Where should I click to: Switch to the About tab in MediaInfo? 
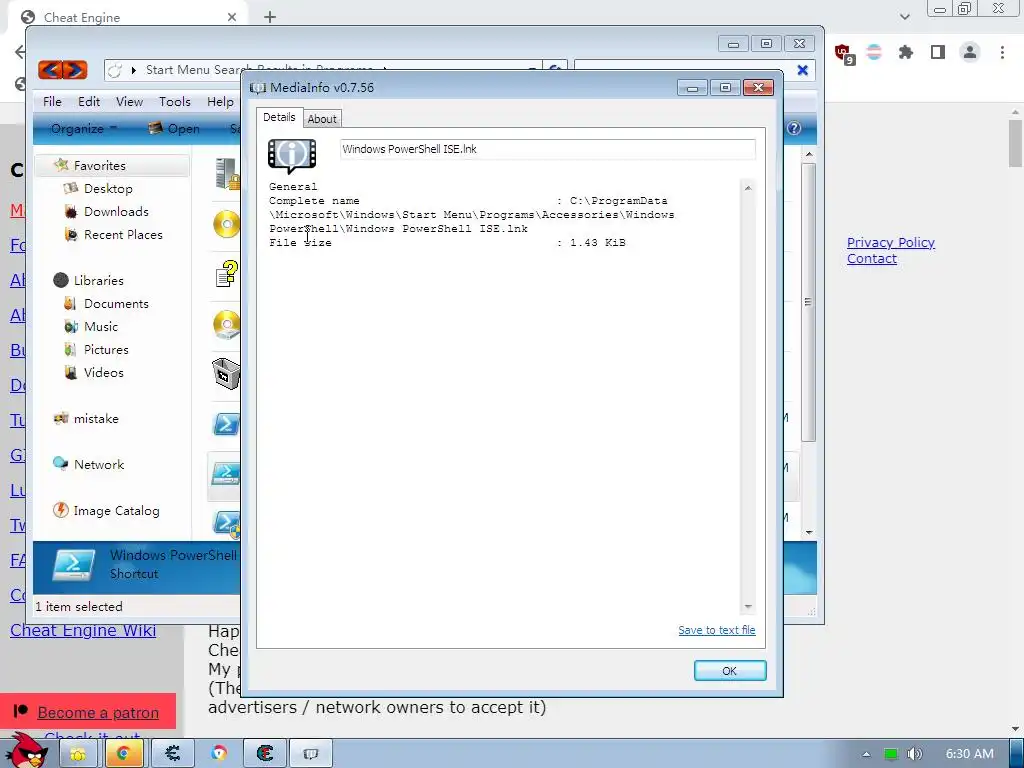click(322, 119)
